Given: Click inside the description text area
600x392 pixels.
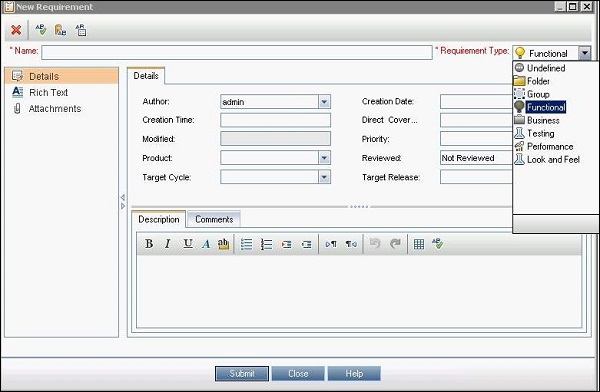Looking at the screenshot, I should (359, 291).
